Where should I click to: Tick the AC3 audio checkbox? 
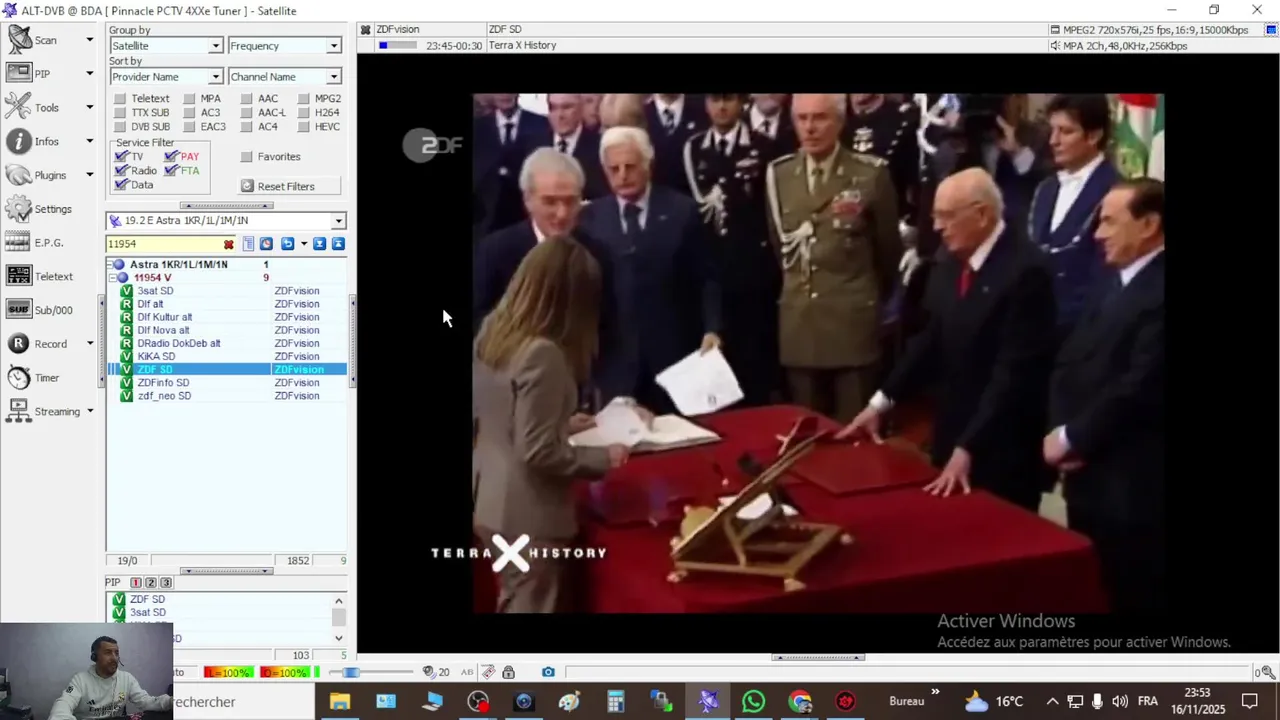(x=189, y=113)
